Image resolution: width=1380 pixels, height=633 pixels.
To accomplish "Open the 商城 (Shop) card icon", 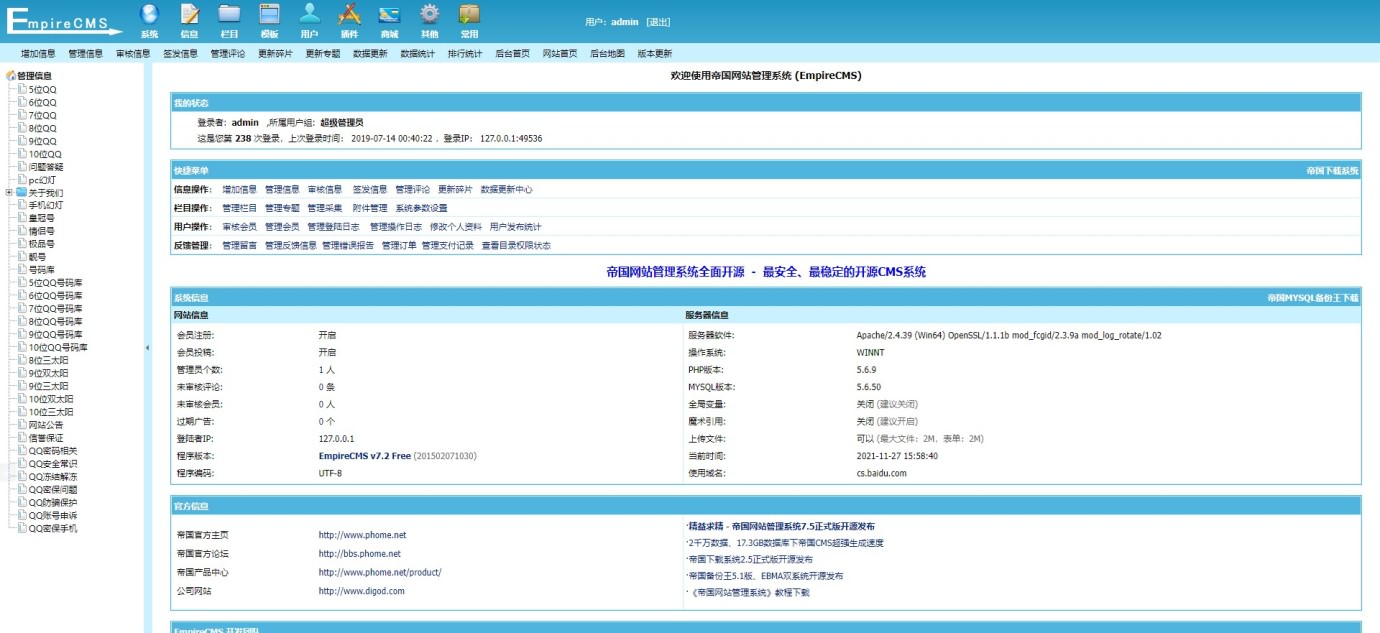I will click(389, 14).
